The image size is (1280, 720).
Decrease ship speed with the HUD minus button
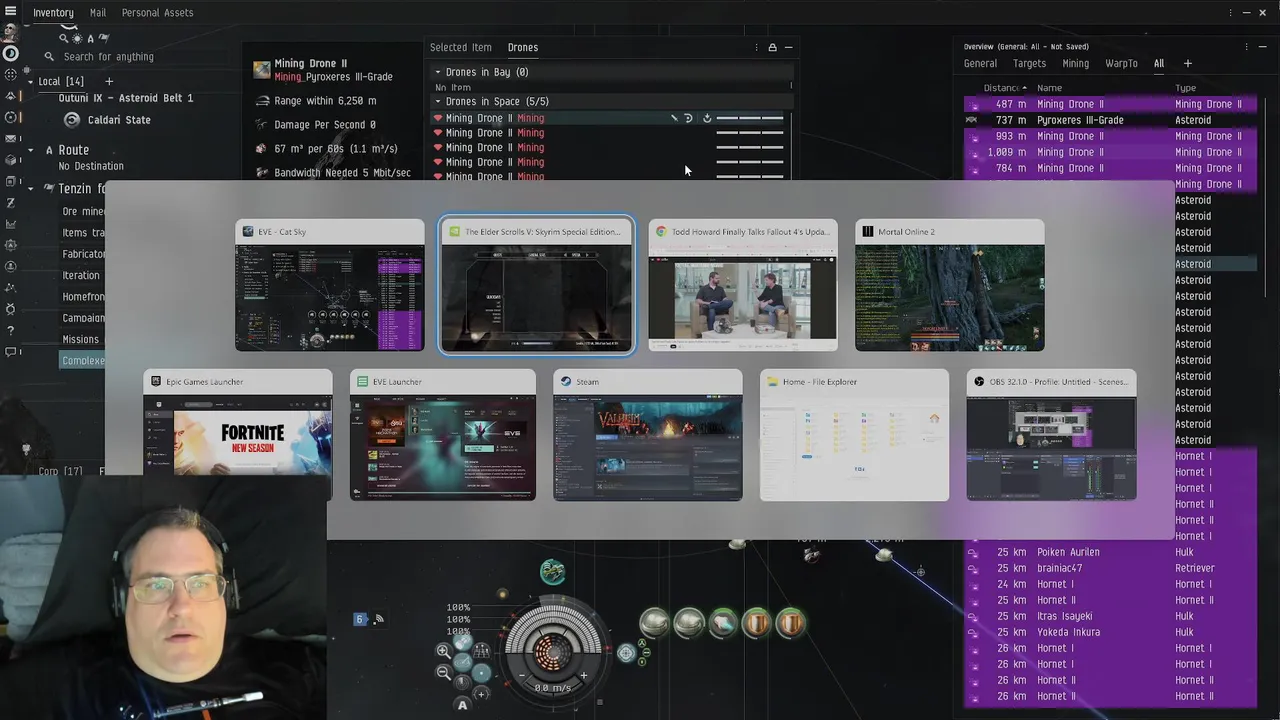522,676
